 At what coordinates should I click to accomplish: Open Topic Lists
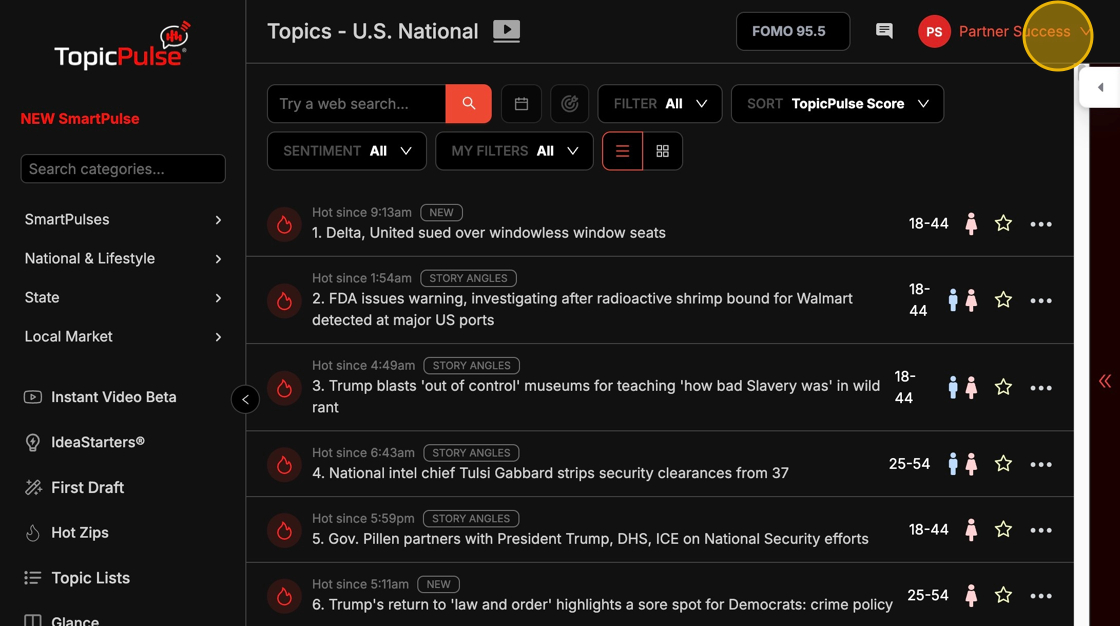76,577
